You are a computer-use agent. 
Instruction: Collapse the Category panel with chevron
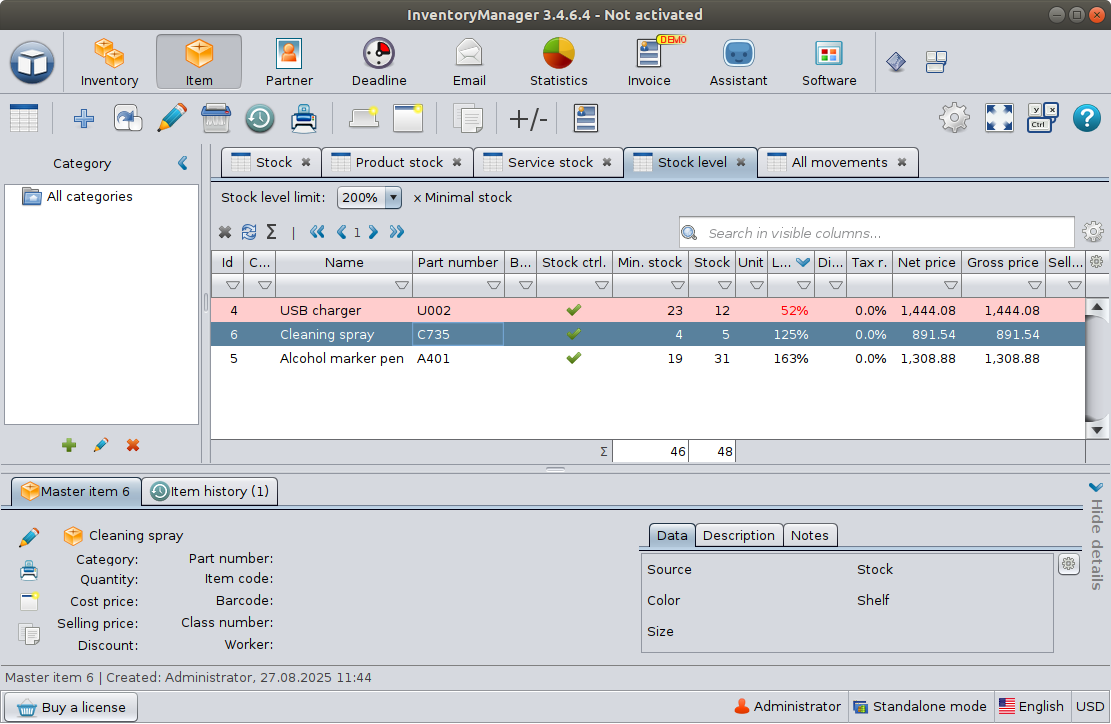183,164
